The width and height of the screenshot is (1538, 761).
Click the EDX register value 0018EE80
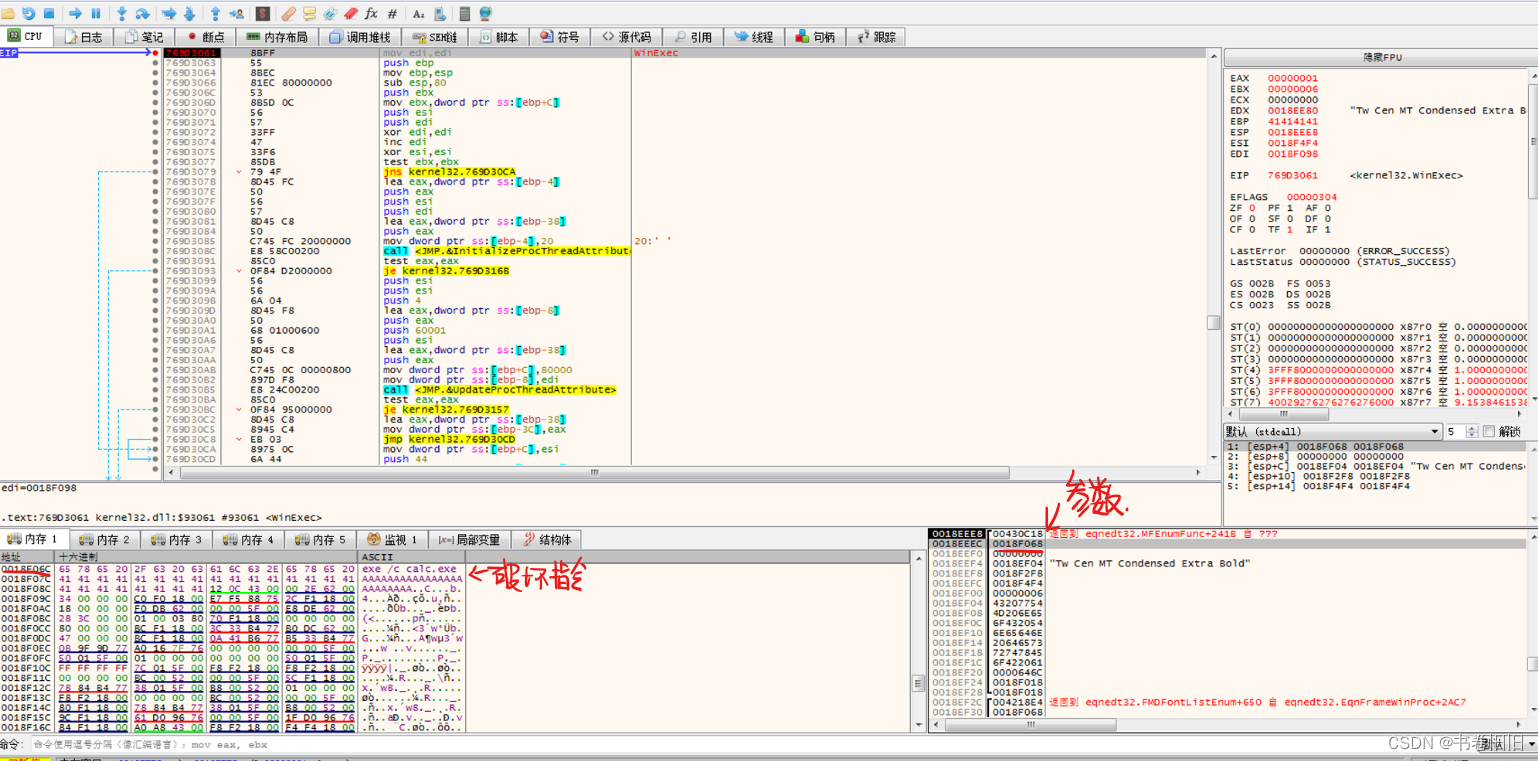pos(1293,110)
